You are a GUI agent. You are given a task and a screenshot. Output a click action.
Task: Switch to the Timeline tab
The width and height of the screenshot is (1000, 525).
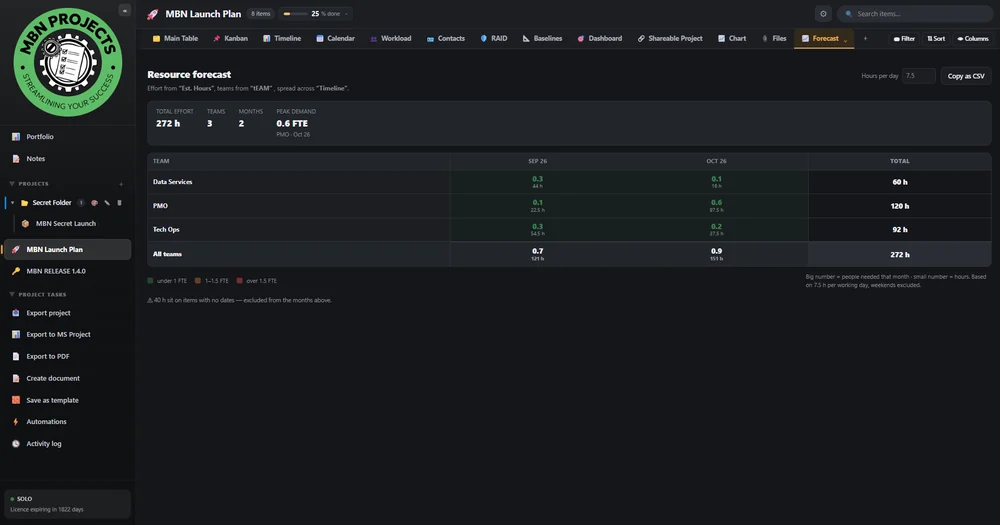tap(282, 38)
